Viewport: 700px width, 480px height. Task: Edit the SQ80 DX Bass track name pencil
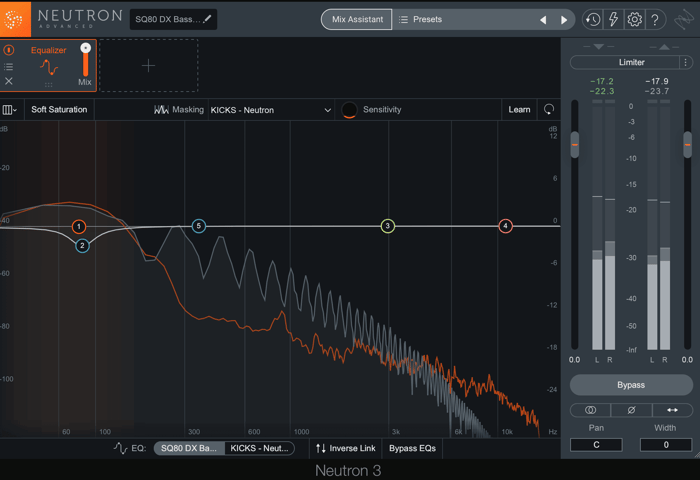pos(207,19)
